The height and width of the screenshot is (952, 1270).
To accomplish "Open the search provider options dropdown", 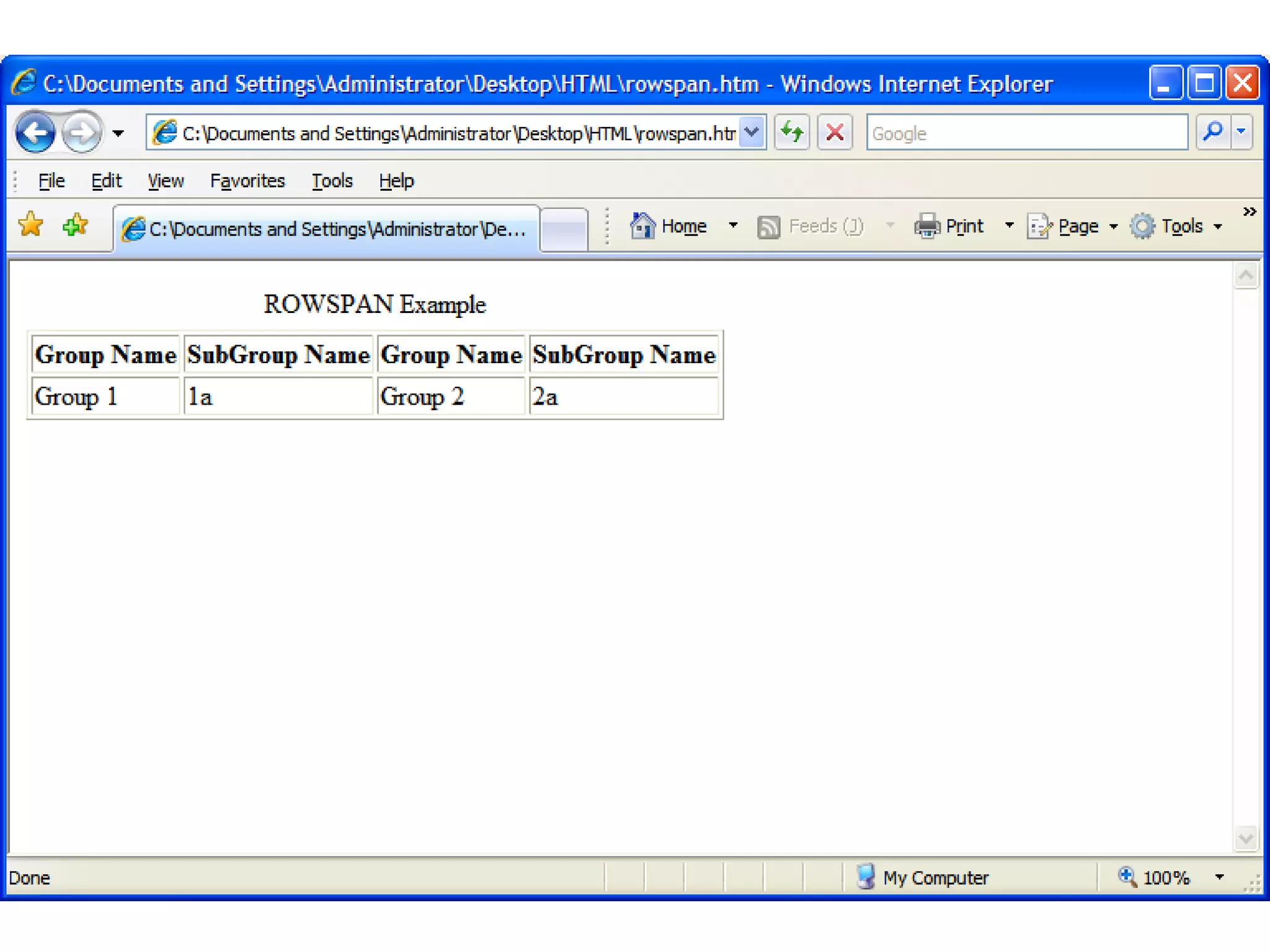I will click(x=1241, y=132).
